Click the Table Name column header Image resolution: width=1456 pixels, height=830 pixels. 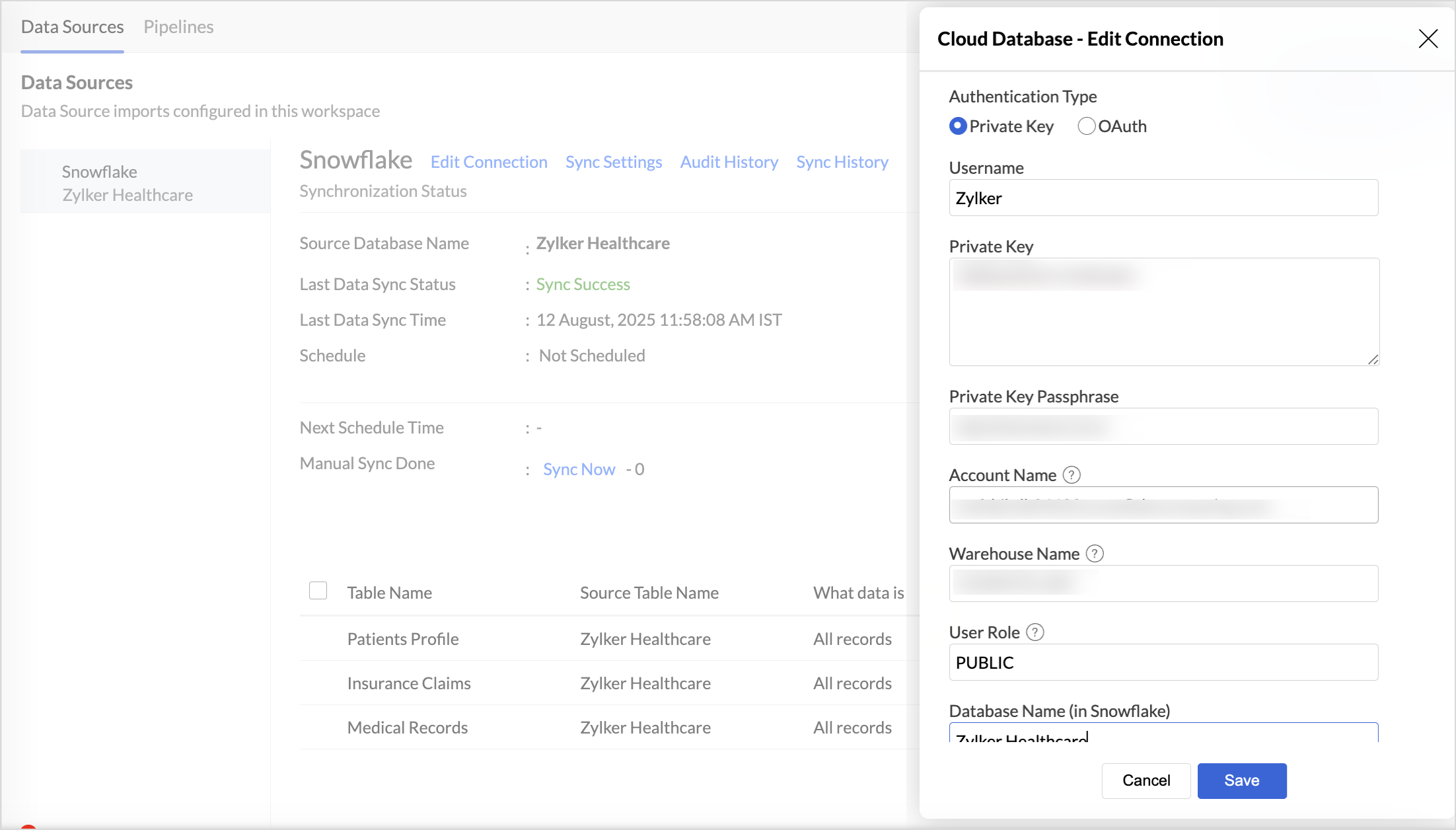pyautogui.click(x=389, y=593)
